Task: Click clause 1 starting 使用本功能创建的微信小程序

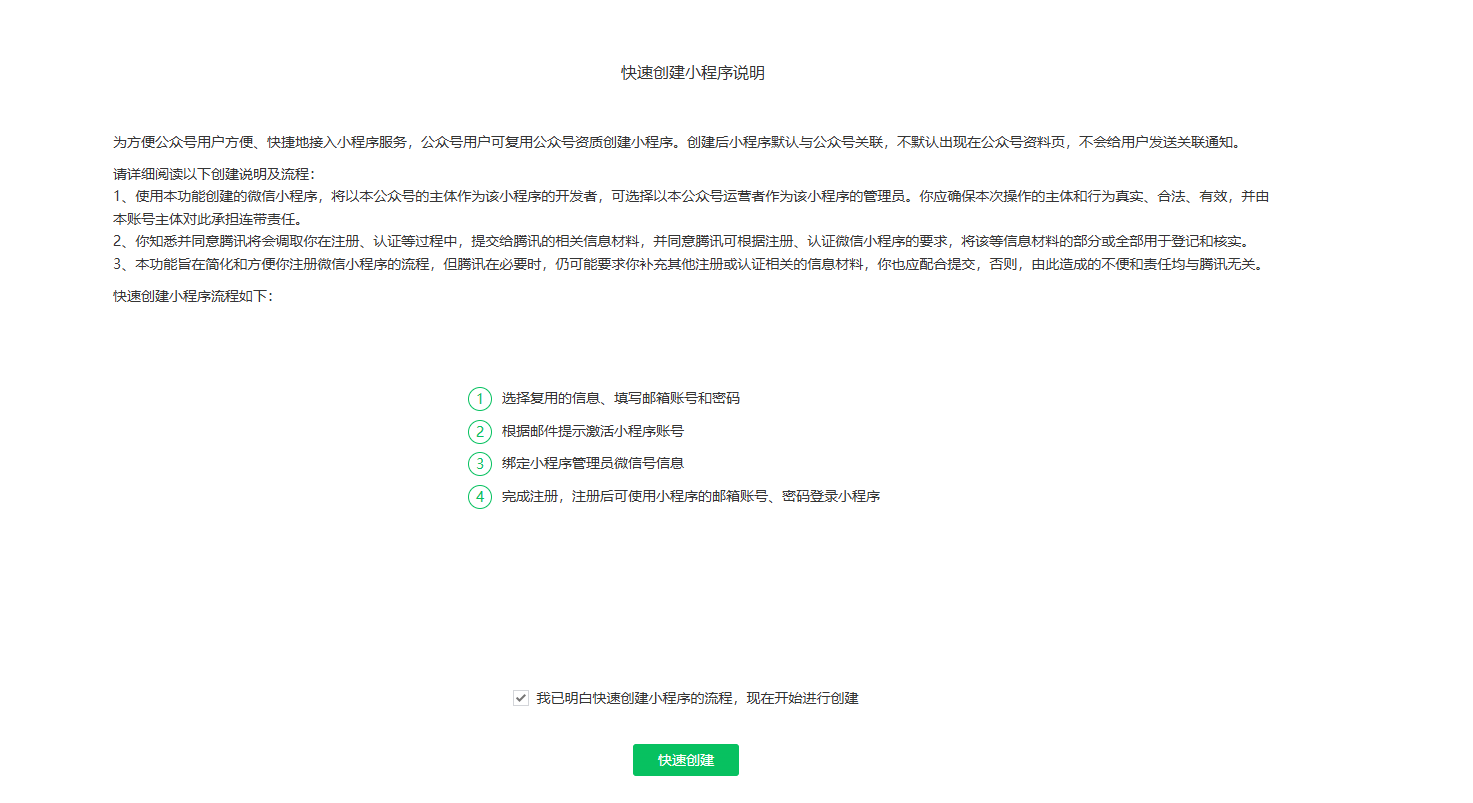Action: (x=690, y=196)
